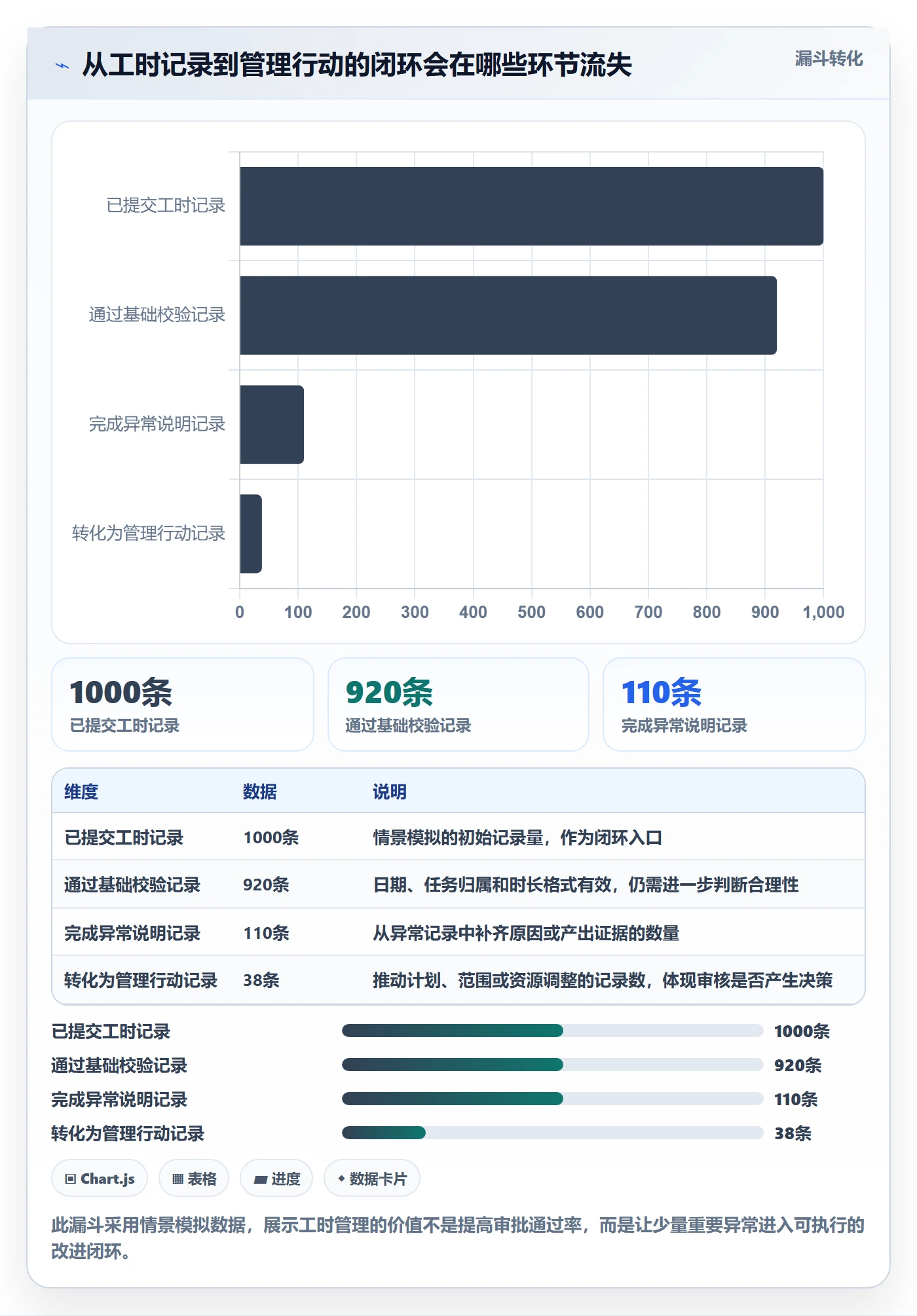
Task: Select the 转化为管理行动记录 bar in the chart
Action: (x=251, y=534)
